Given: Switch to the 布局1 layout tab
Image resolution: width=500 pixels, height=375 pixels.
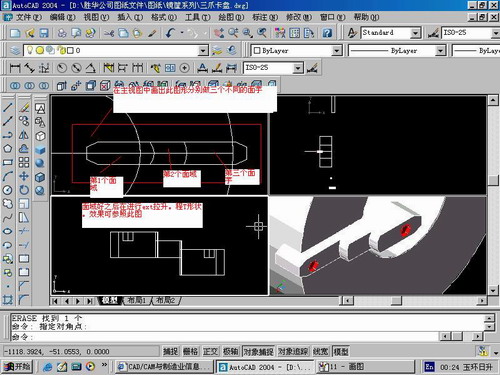Looking at the screenshot, I should click(x=137, y=300).
